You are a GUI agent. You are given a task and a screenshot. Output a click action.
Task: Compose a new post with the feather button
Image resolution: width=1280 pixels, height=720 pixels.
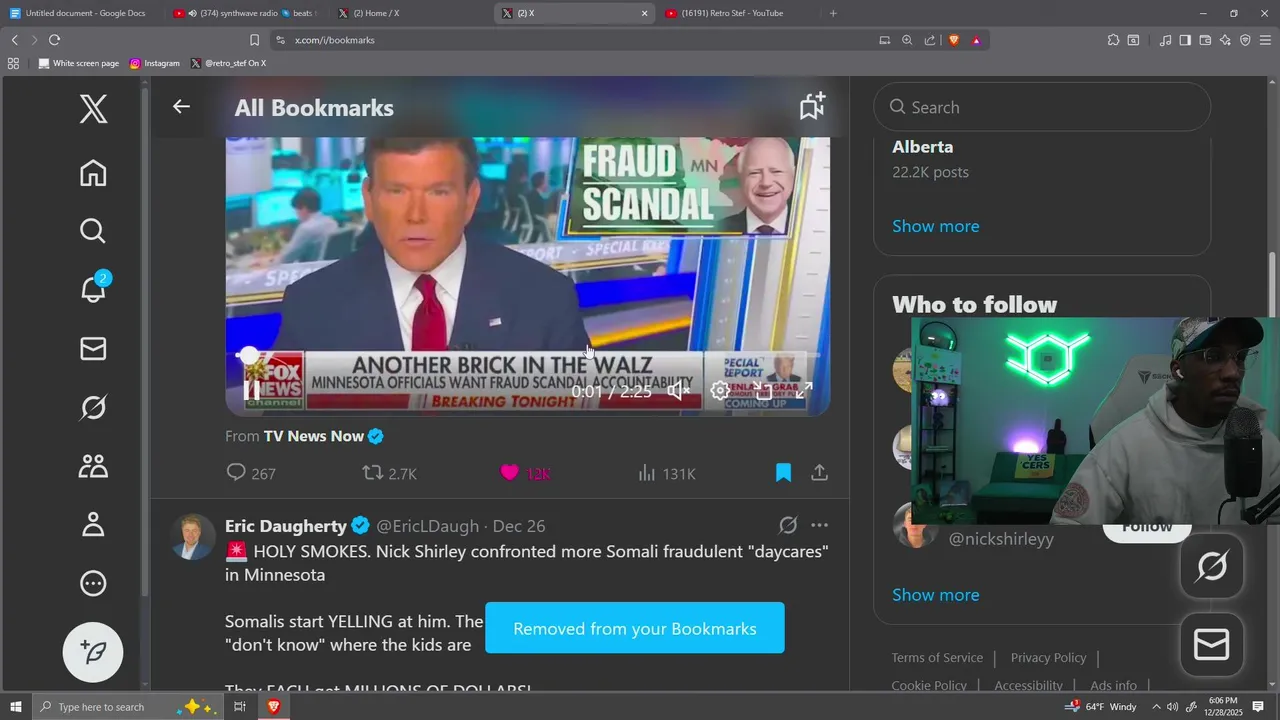click(x=93, y=652)
